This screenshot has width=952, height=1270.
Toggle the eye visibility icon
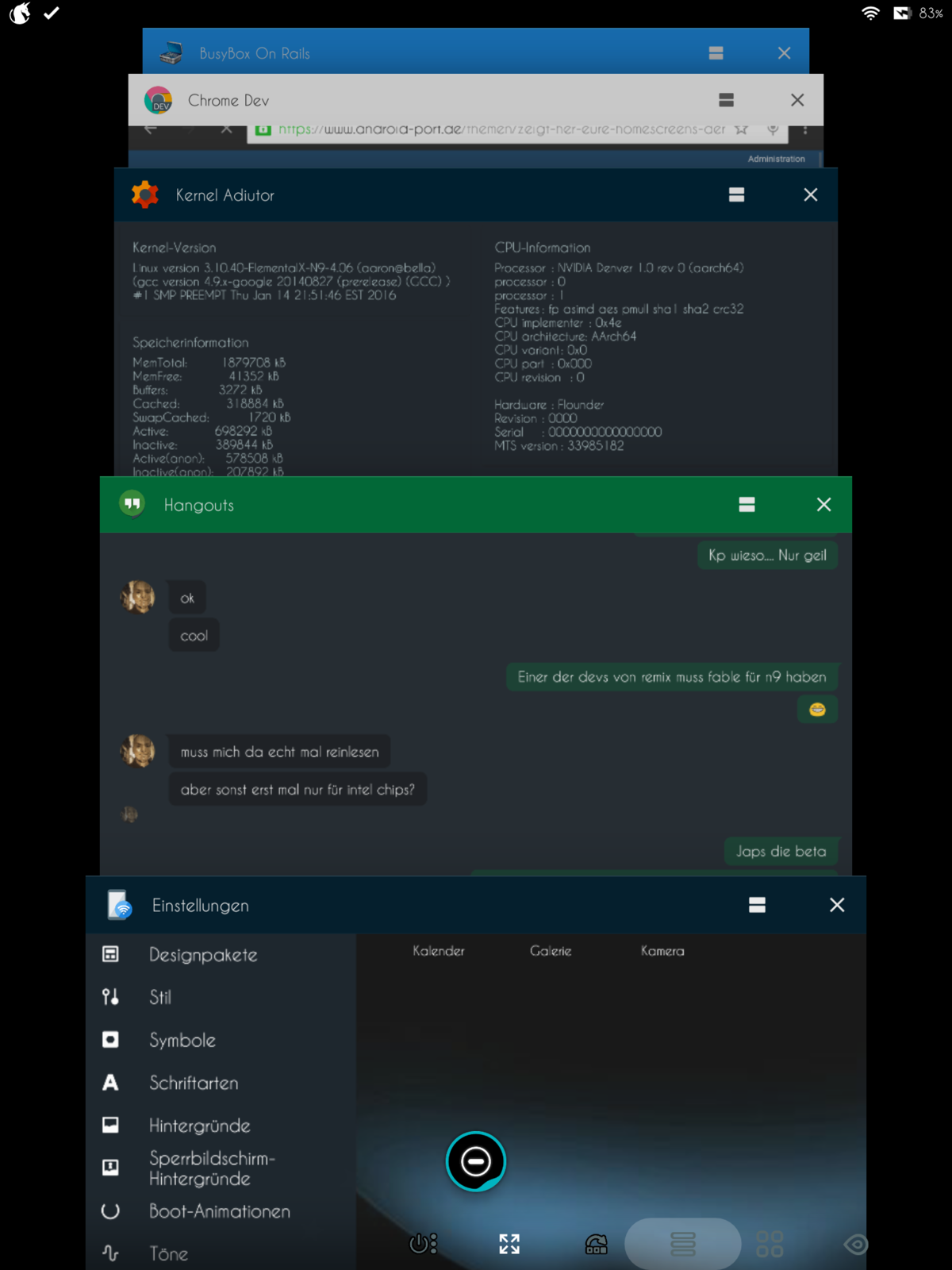click(856, 1244)
